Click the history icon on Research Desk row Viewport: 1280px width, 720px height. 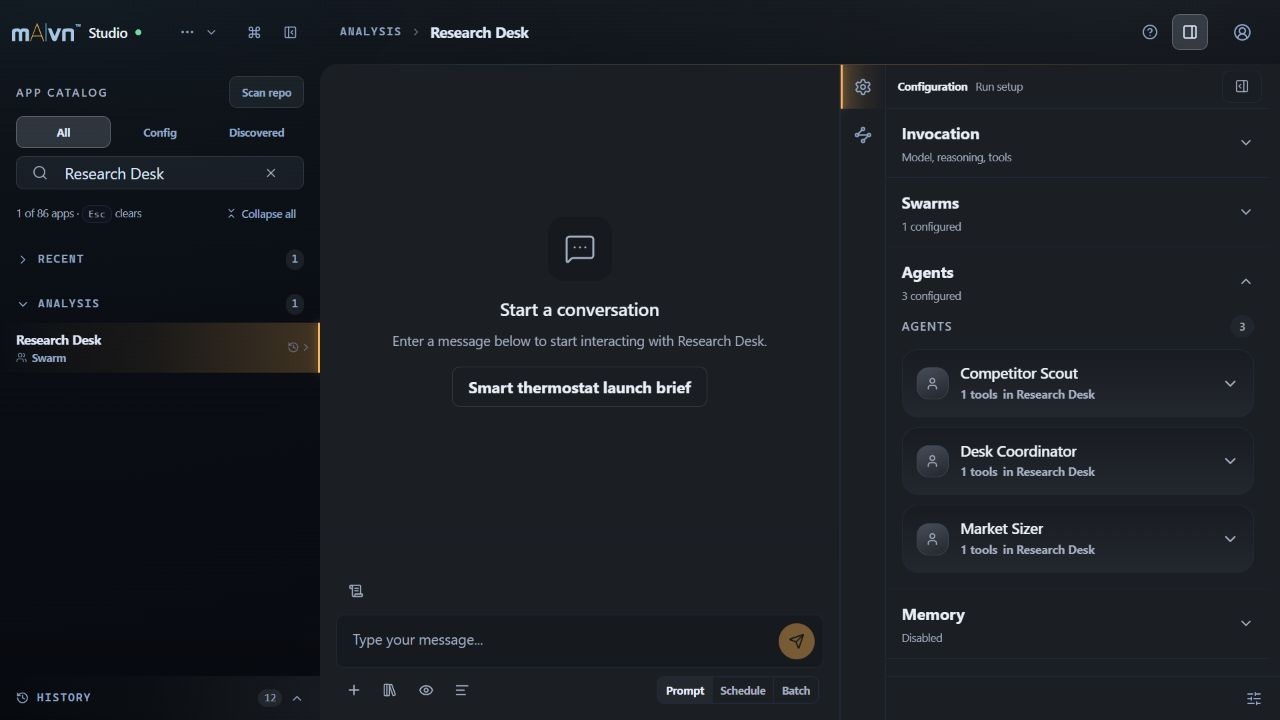(292, 347)
